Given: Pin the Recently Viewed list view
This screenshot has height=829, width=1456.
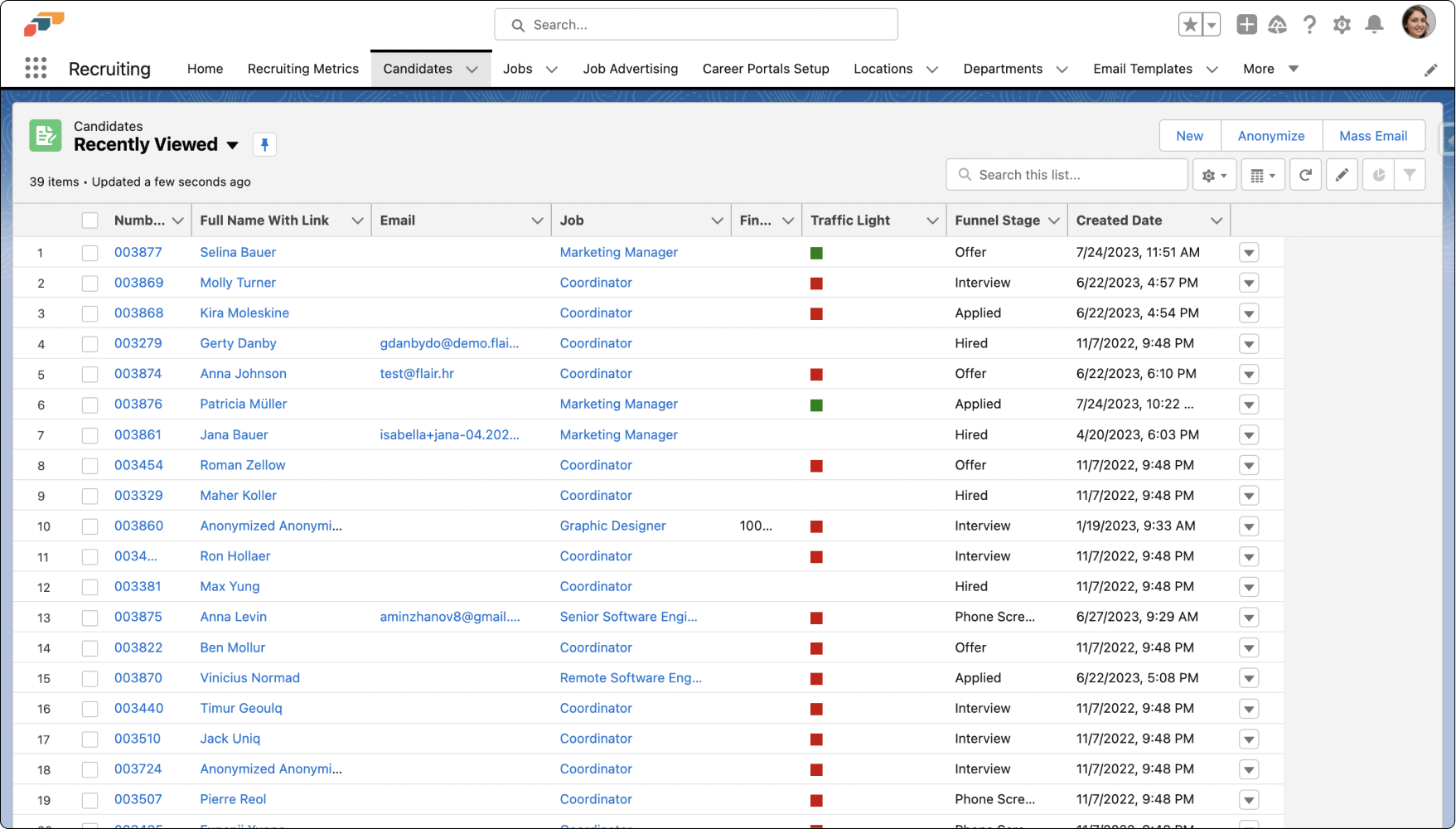Looking at the screenshot, I should (264, 145).
